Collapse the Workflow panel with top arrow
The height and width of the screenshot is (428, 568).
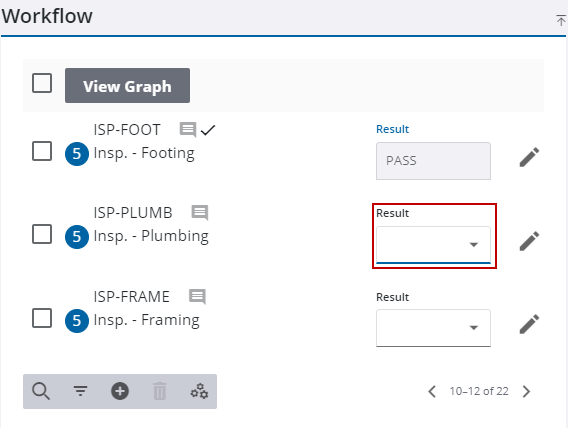click(561, 20)
